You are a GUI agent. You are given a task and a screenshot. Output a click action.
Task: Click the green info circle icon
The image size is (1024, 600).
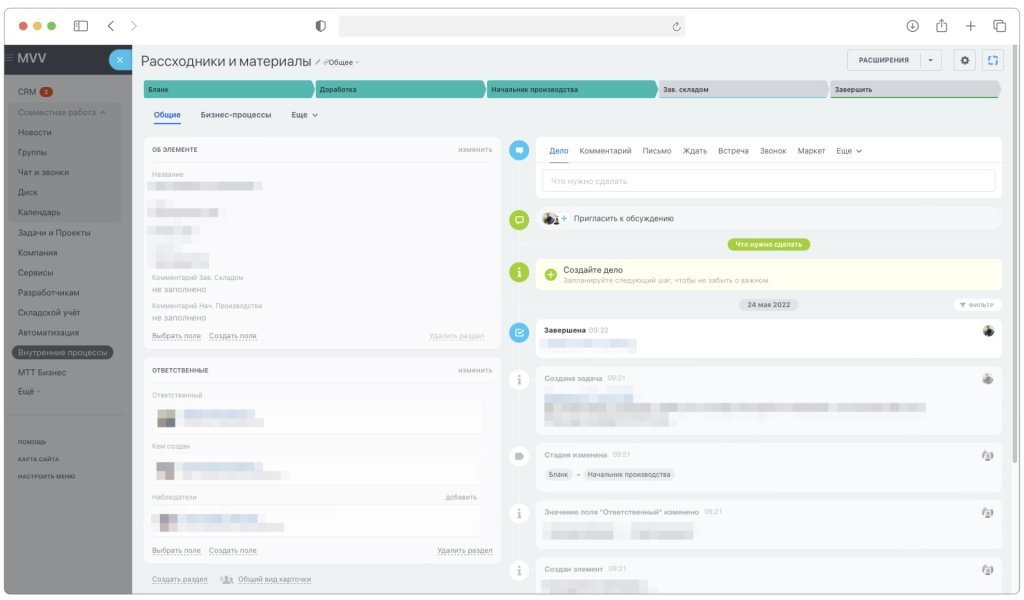pos(519,272)
